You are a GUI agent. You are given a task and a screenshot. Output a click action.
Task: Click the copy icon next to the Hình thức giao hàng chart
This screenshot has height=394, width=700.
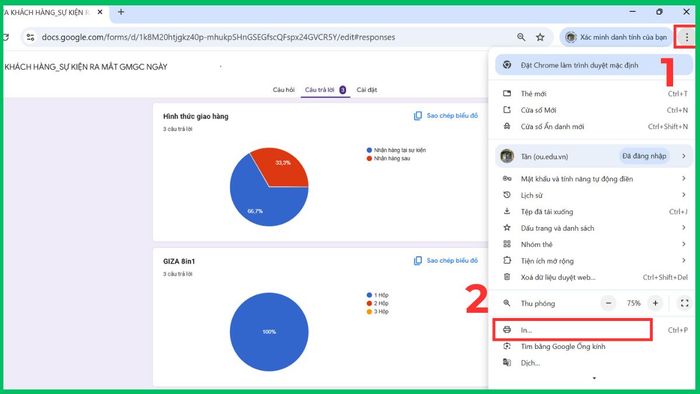417,116
